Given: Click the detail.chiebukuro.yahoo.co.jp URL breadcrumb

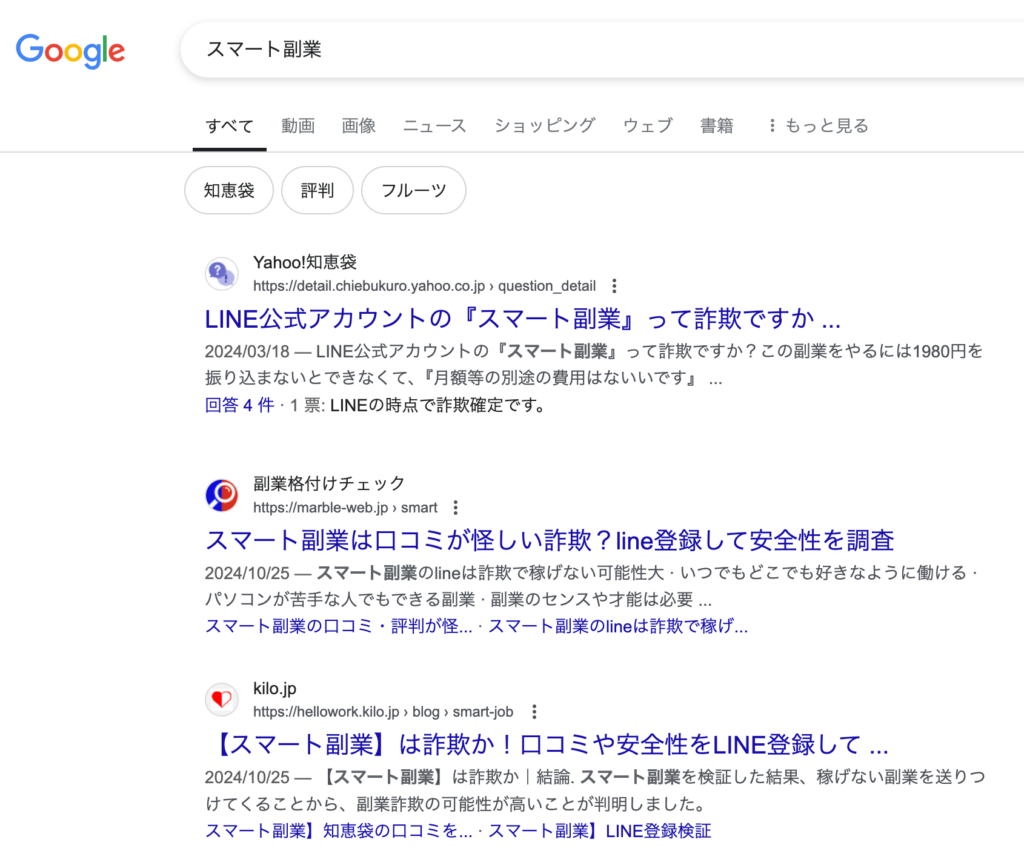Looking at the screenshot, I should pos(424,286).
